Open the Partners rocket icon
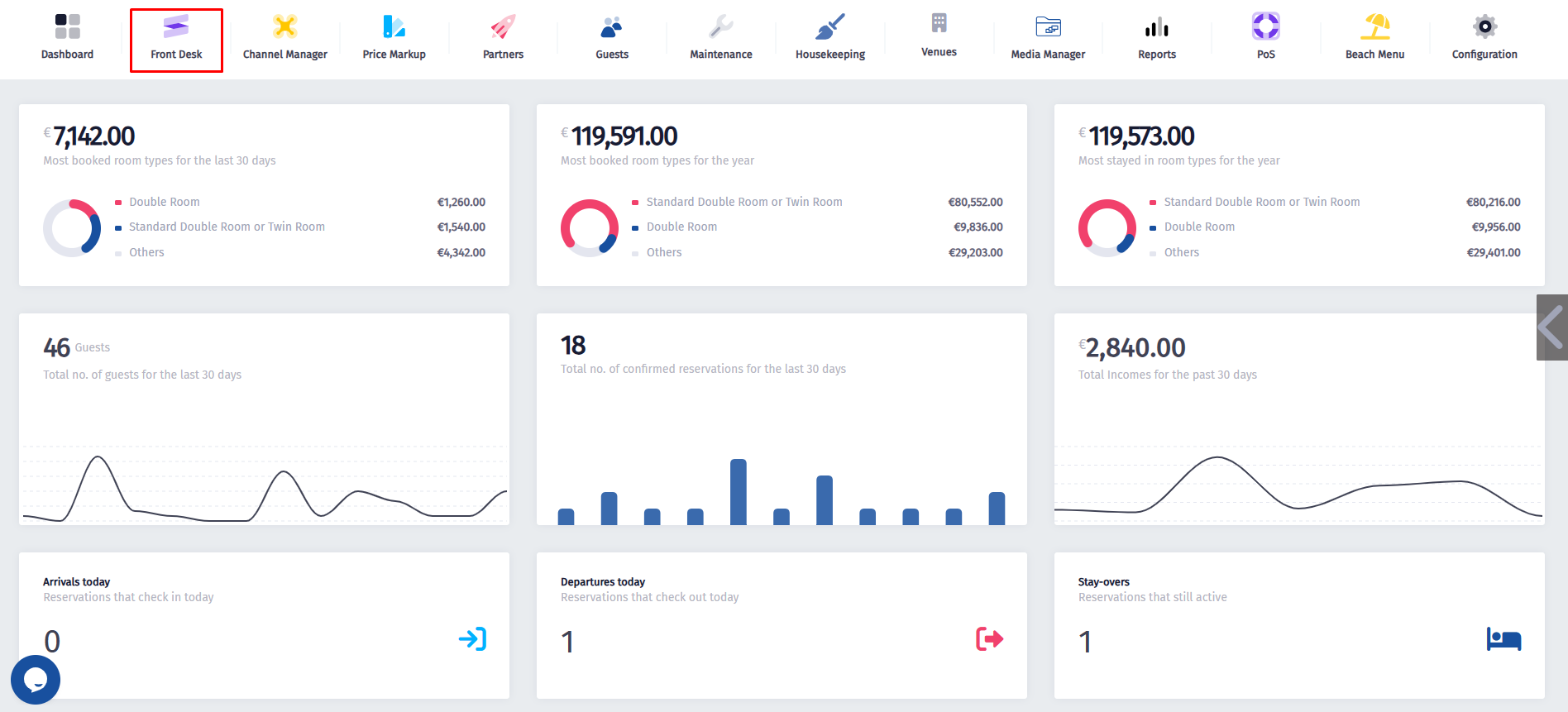Screen dimensions: 1568x712 (x=503, y=26)
